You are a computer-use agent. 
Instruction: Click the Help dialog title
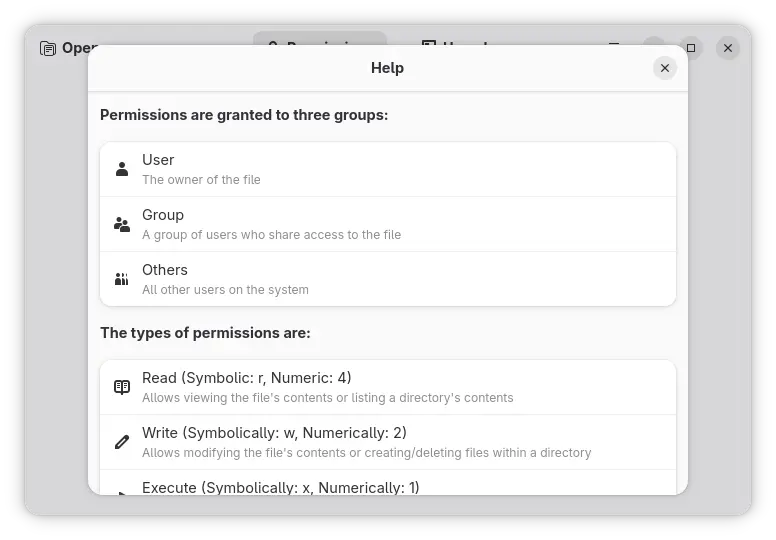point(387,68)
